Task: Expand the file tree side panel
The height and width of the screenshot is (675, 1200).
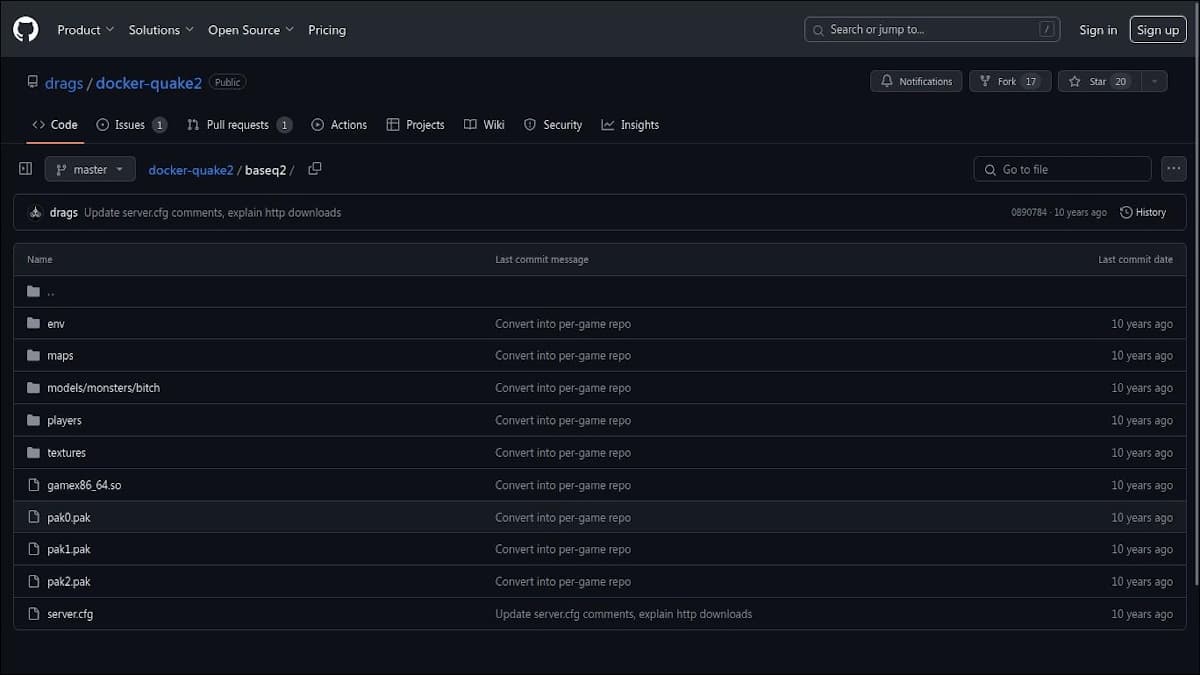Action: (26, 169)
